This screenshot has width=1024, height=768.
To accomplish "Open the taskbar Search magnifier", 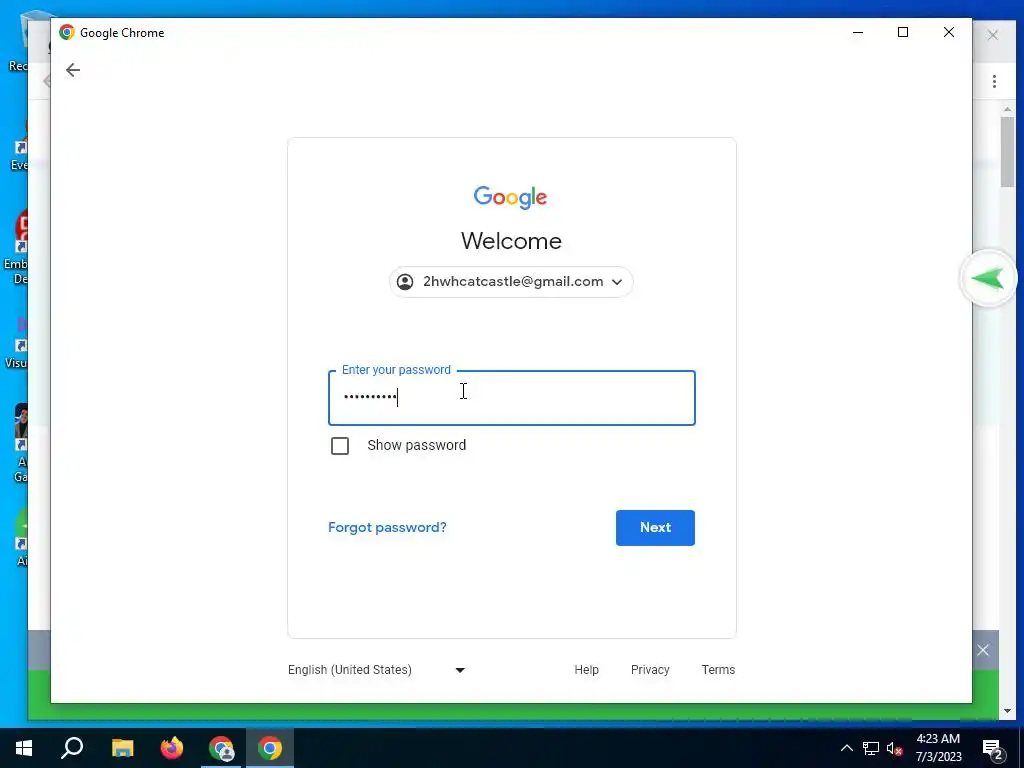I will tap(72, 748).
